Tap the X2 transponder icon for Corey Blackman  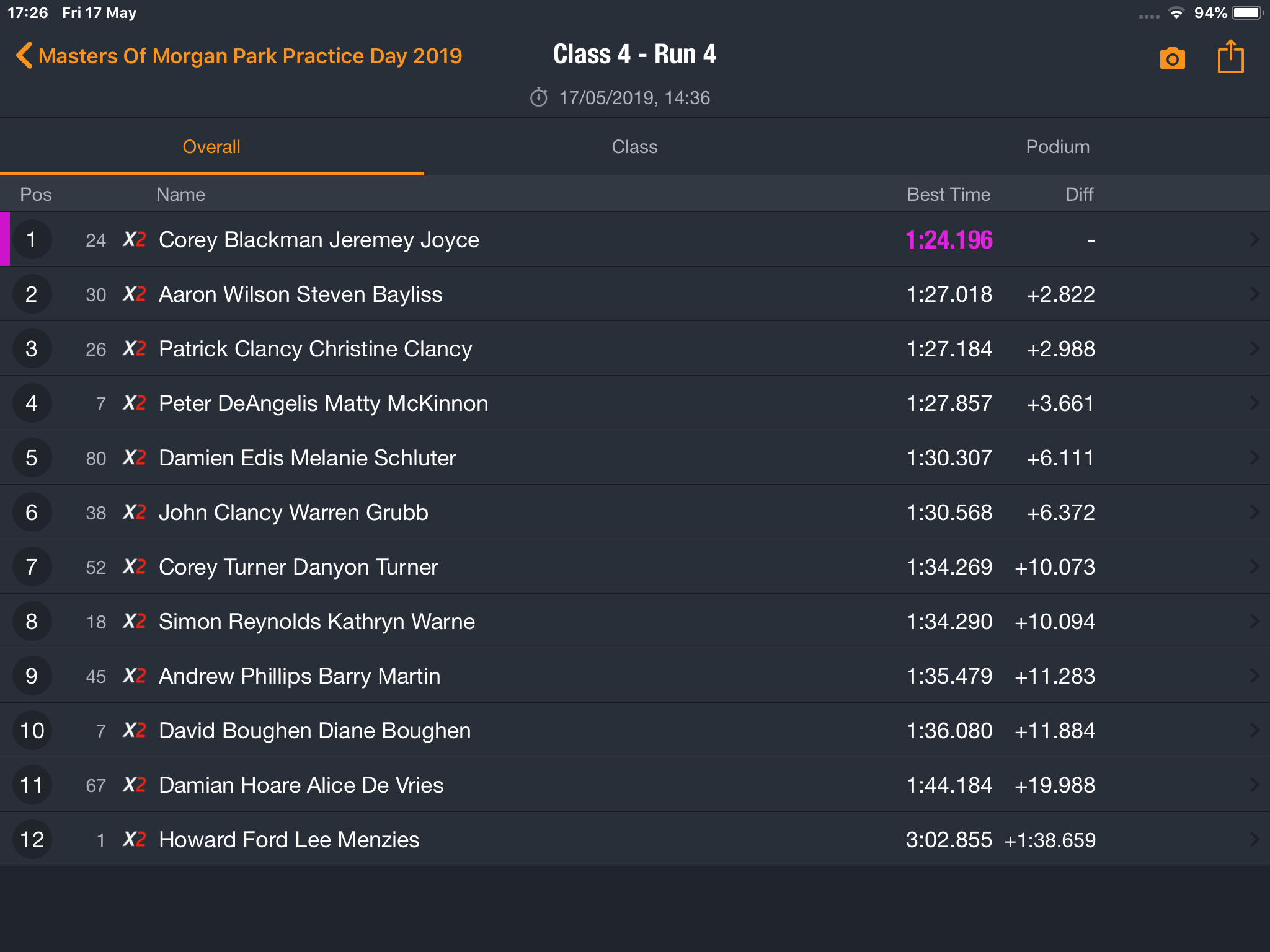click(x=135, y=239)
